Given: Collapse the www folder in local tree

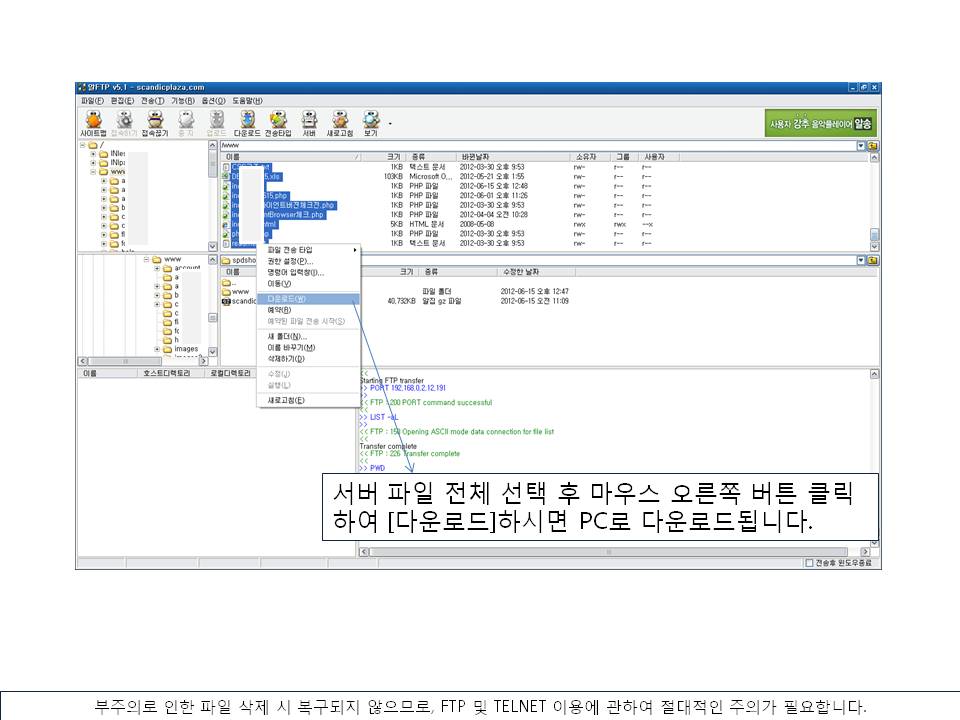Looking at the screenshot, I should coord(145,260).
